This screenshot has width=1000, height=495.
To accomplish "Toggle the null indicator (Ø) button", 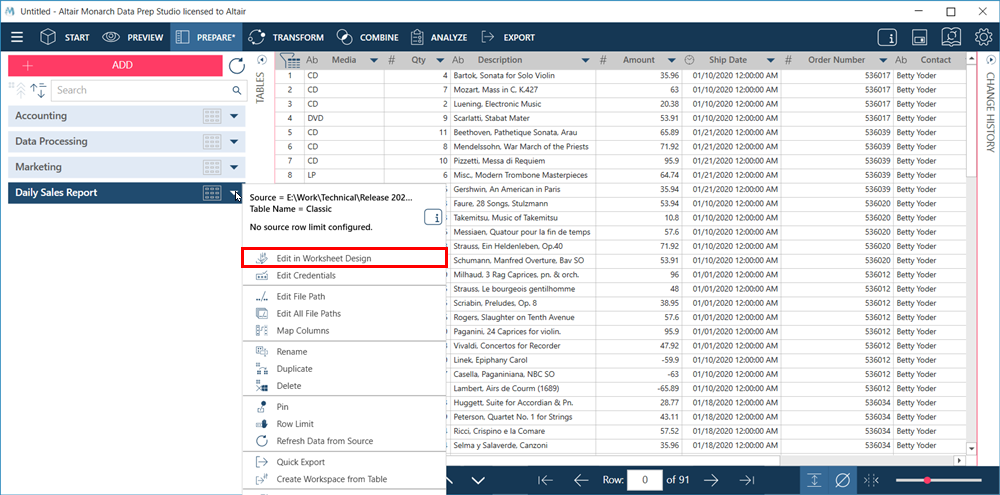I will 842,480.
